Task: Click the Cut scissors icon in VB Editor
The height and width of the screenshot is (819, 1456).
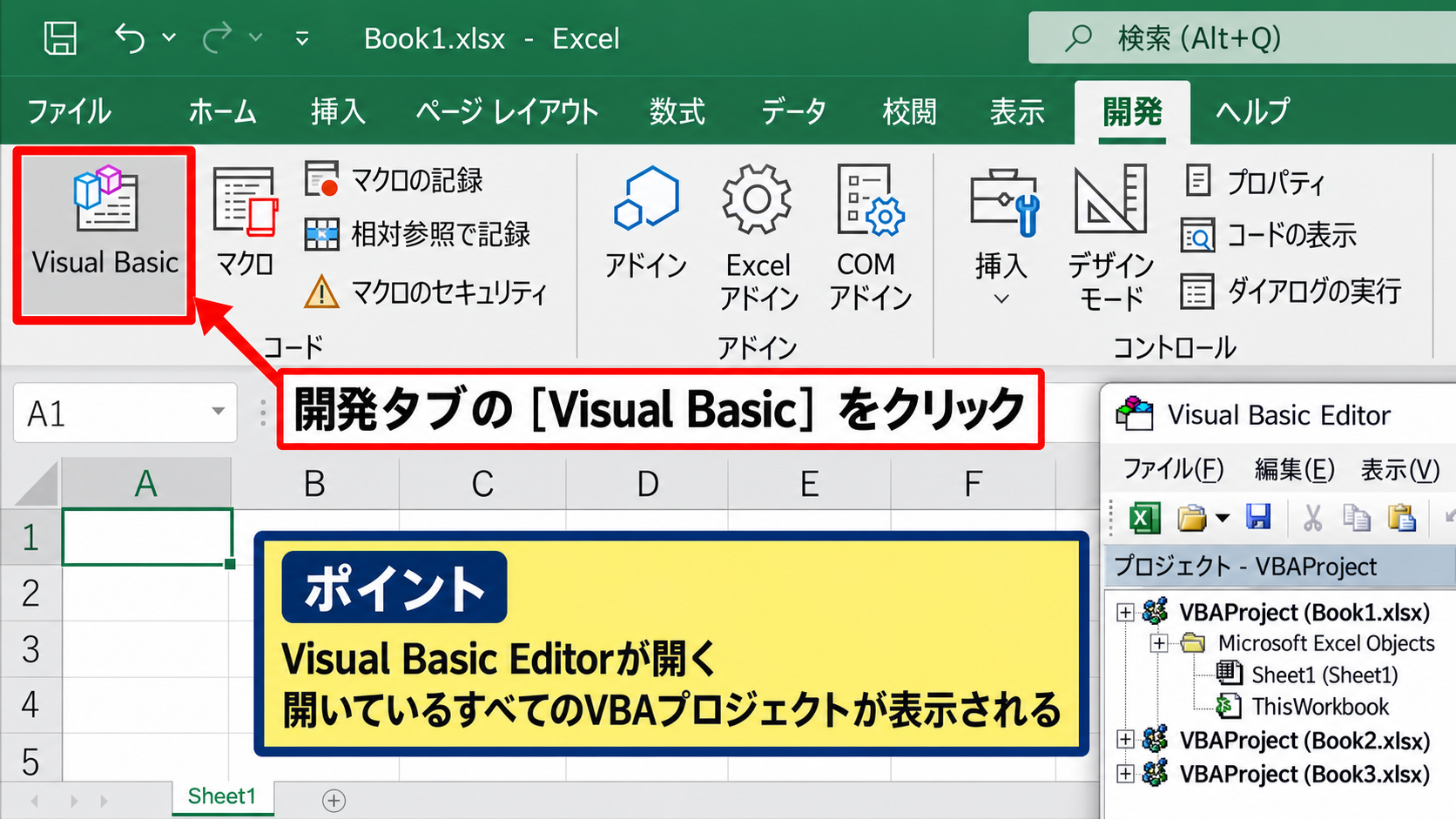Action: pos(1312,517)
